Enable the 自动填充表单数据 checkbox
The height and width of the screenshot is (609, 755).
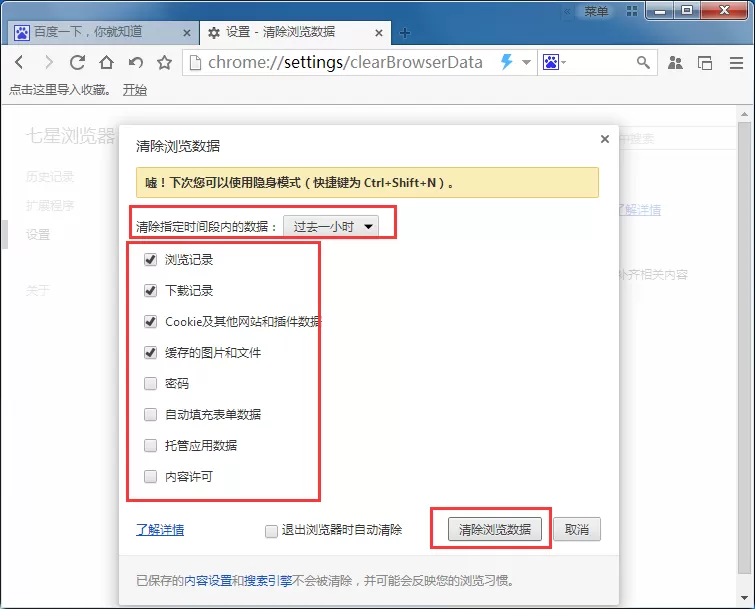[x=150, y=414]
